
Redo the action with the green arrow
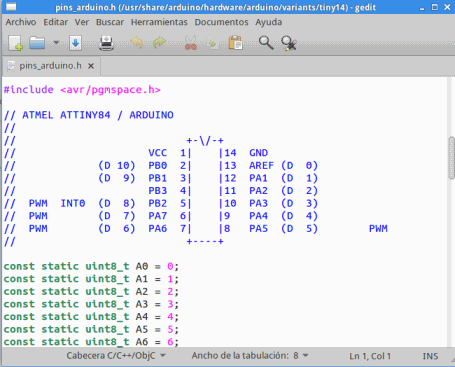click(x=159, y=43)
